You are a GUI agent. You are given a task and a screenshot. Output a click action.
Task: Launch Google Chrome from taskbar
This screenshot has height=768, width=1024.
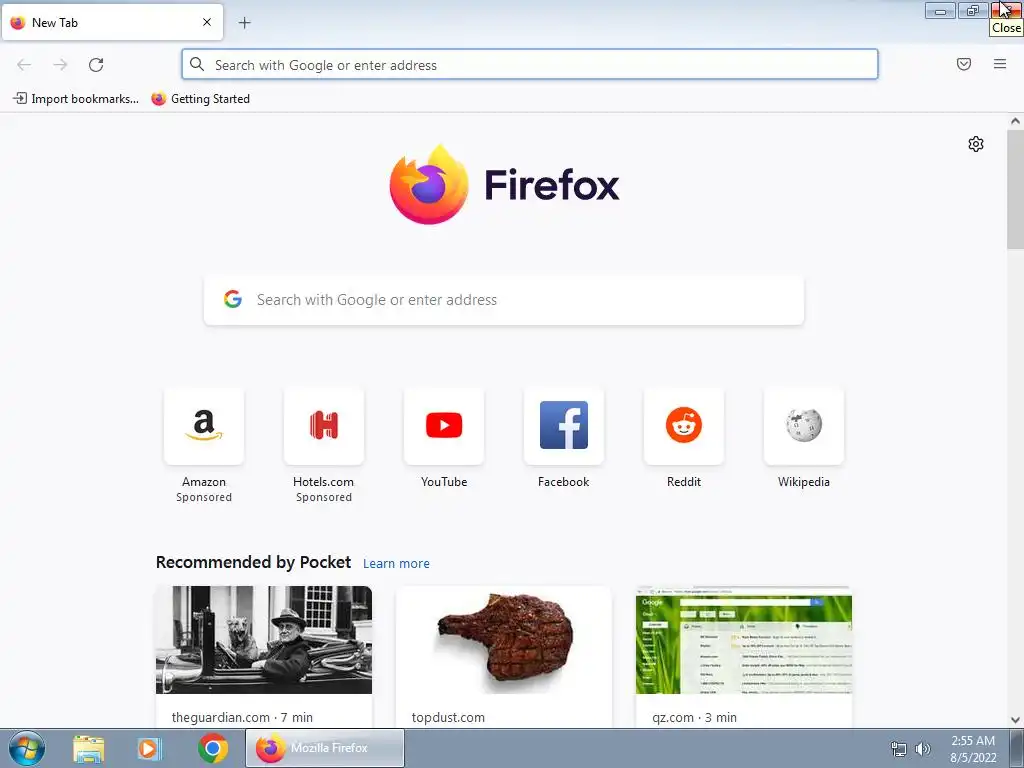click(x=213, y=748)
